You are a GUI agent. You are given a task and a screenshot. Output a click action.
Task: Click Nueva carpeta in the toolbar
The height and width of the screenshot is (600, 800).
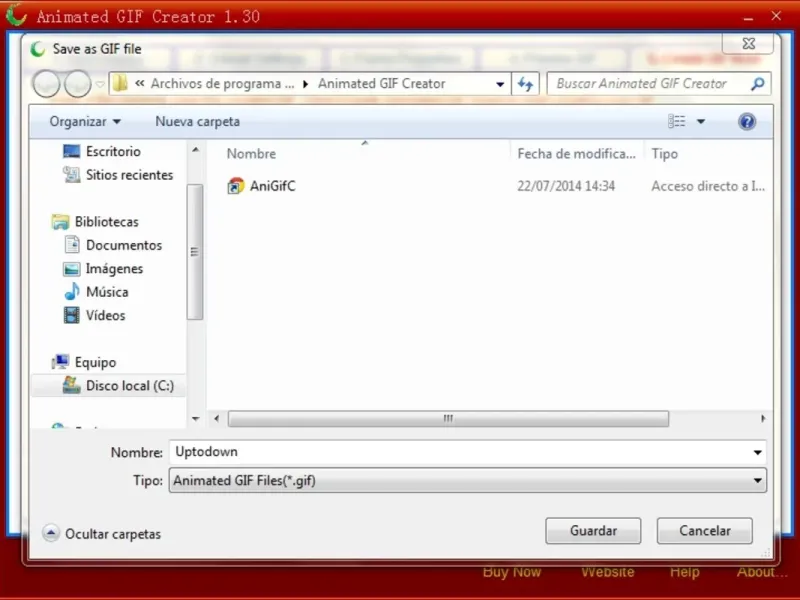(197, 122)
